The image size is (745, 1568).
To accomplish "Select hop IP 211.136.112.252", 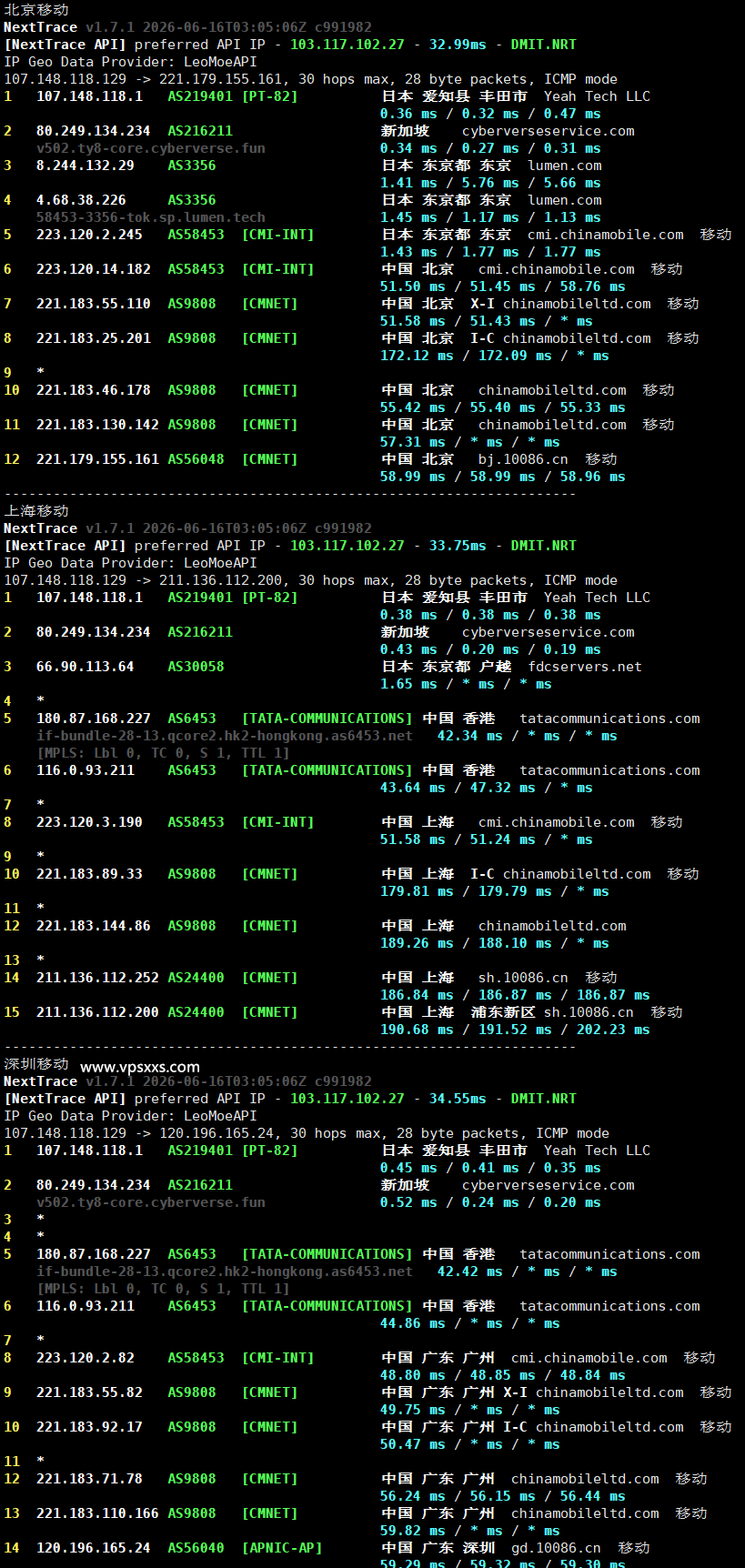I will point(97,978).
